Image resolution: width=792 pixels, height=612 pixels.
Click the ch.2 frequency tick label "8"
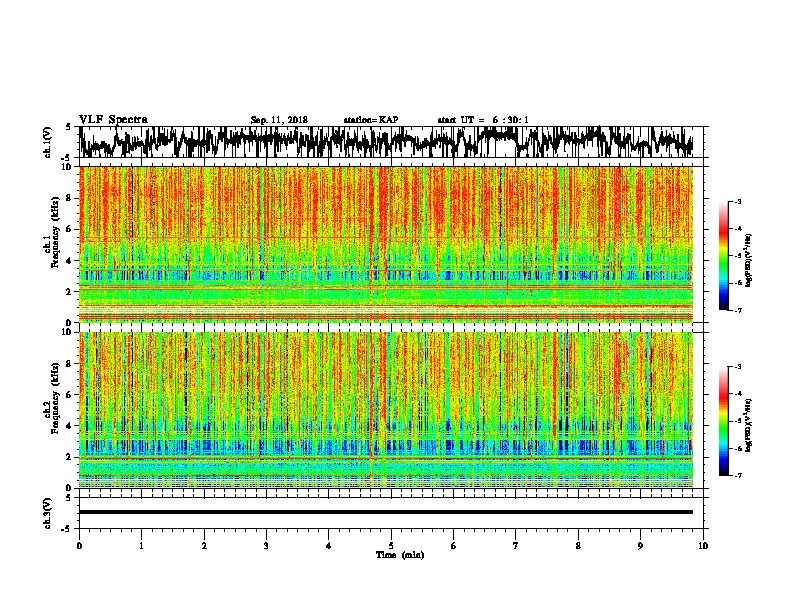(x=69, y=364)
